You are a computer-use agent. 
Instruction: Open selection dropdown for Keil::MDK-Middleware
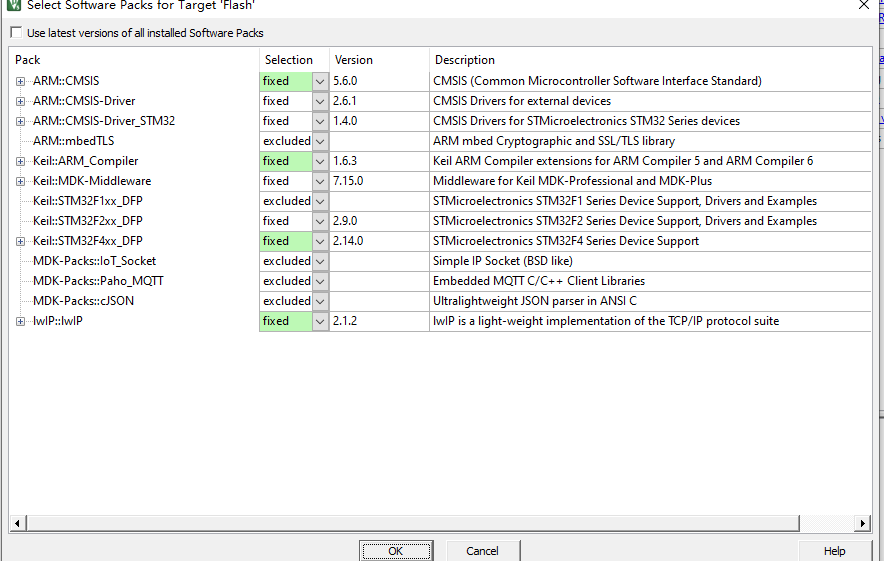(x=320, y=182)
